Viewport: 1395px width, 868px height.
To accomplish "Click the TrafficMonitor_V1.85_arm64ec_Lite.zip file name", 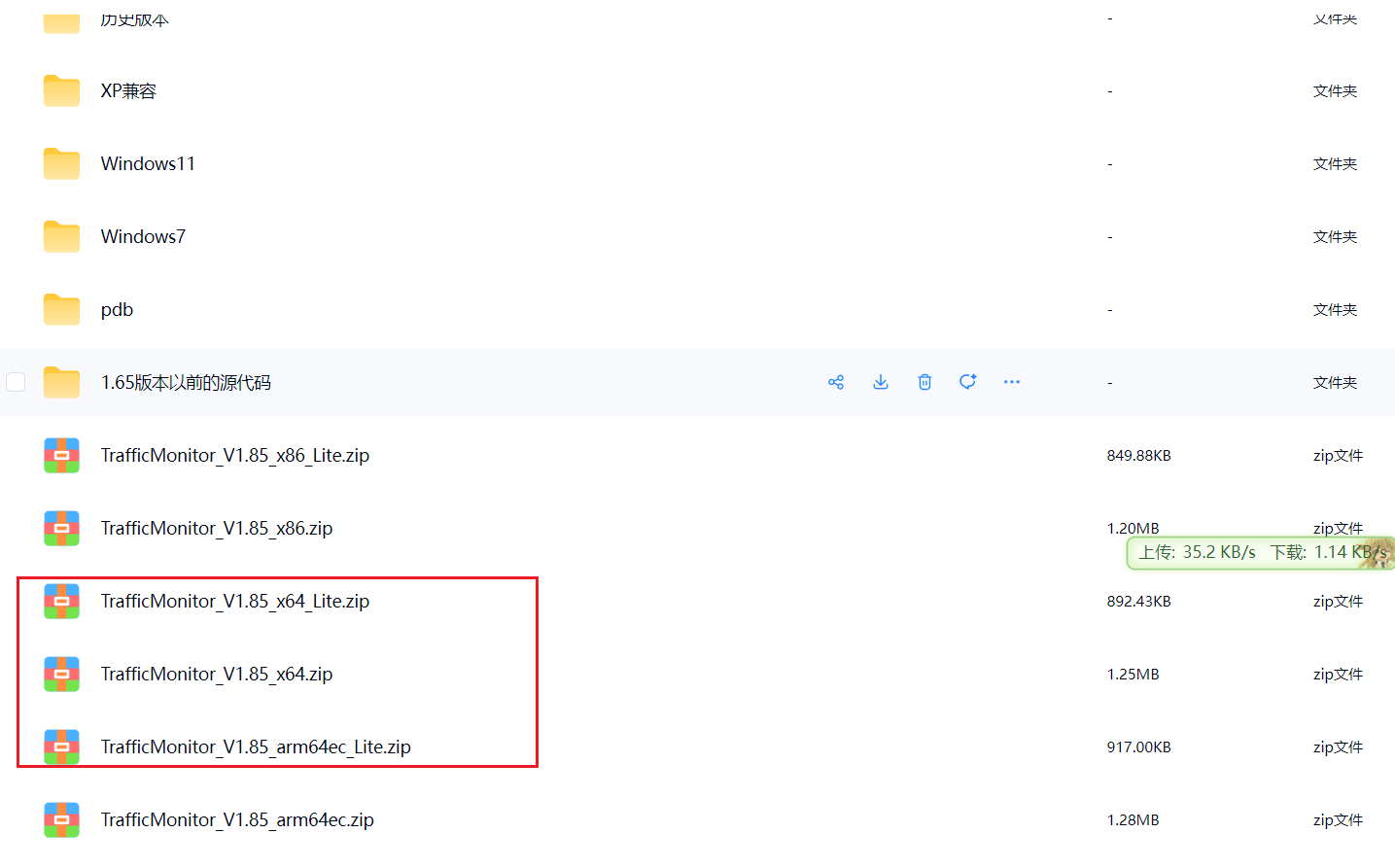I will point(256,747).
